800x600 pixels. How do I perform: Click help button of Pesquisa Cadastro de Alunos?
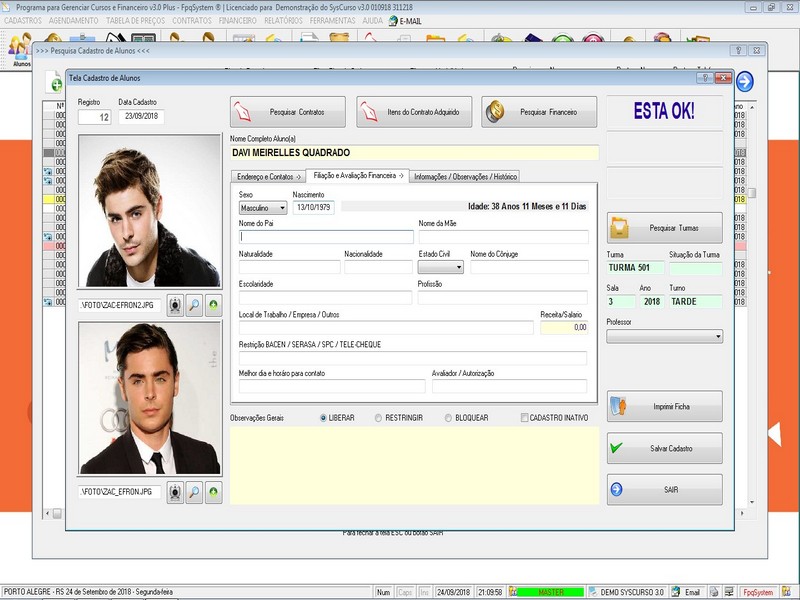click(x=738, y=51)
